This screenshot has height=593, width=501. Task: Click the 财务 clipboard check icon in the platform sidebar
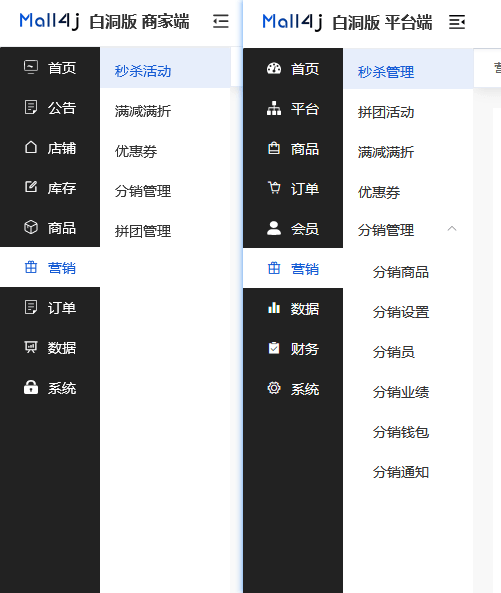pos(274,348)
